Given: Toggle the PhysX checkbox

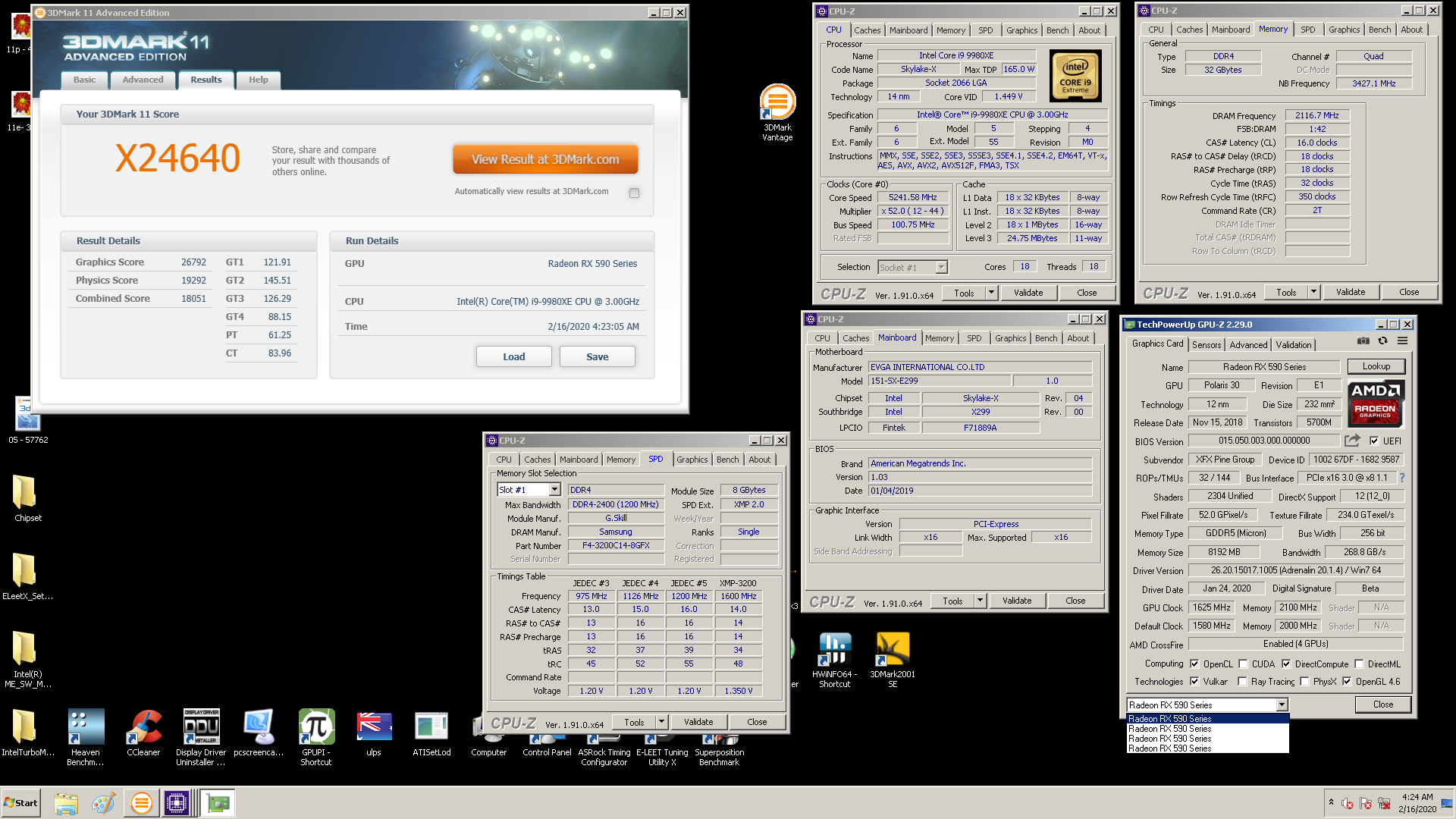Looking at the screenshot, I should point(1304,681).
